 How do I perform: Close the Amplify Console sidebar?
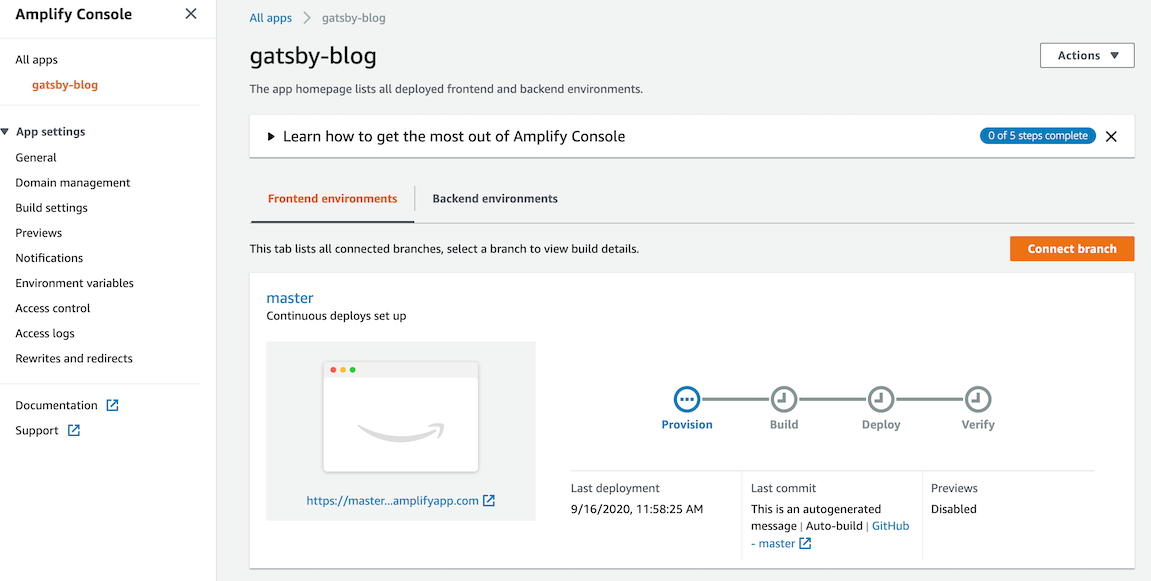(191, 14)
